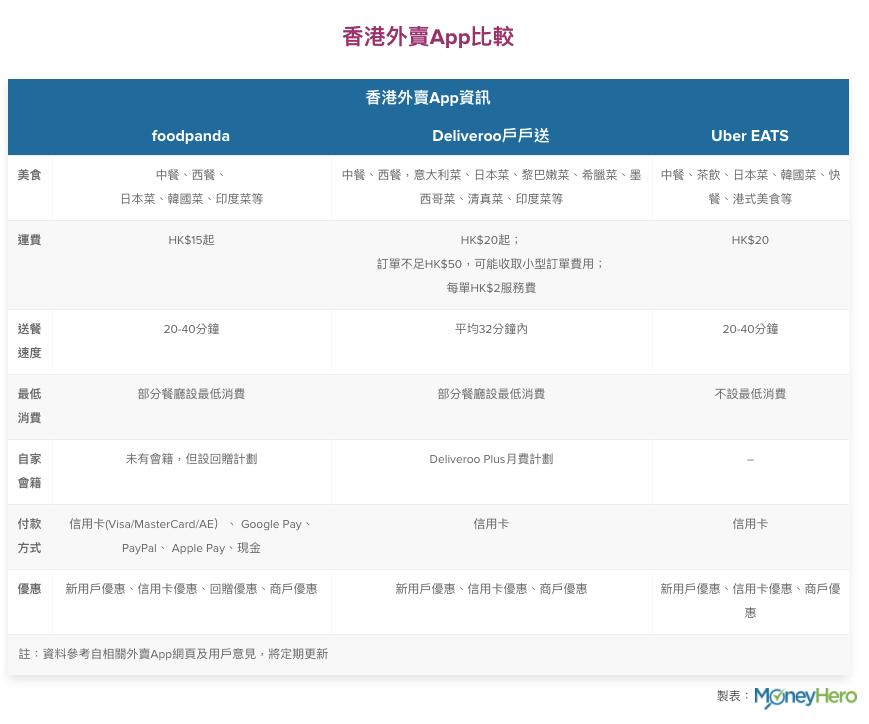Select the foodpanda column header
869x724 pixels.
[x=191, y=136]
